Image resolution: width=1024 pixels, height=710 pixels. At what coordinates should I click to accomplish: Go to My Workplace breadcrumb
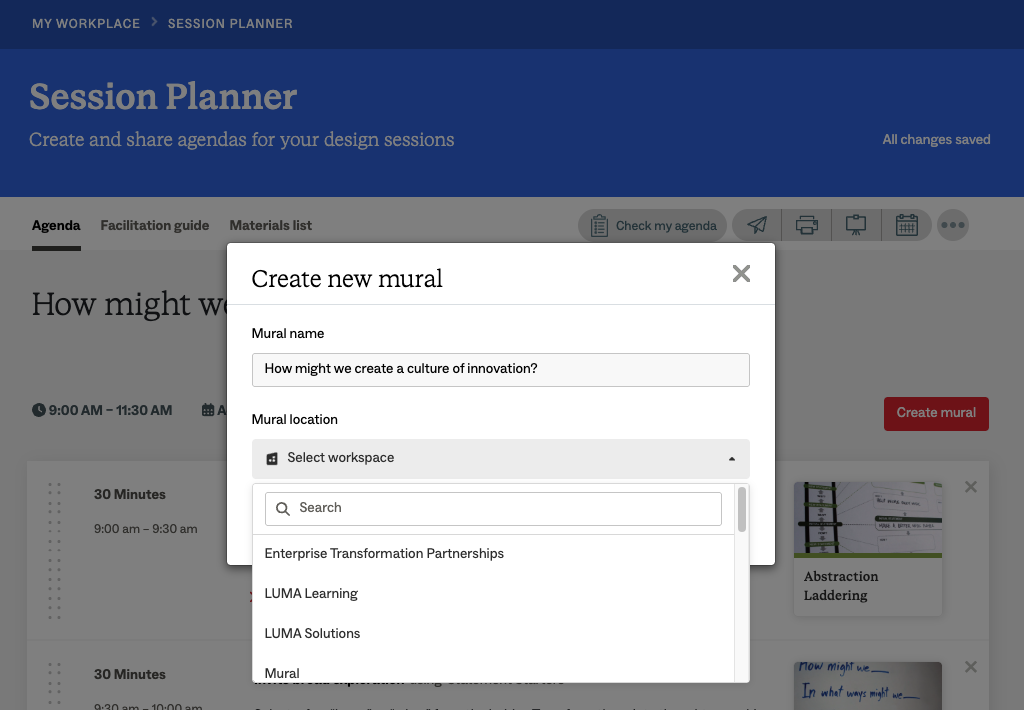point(86,24)
